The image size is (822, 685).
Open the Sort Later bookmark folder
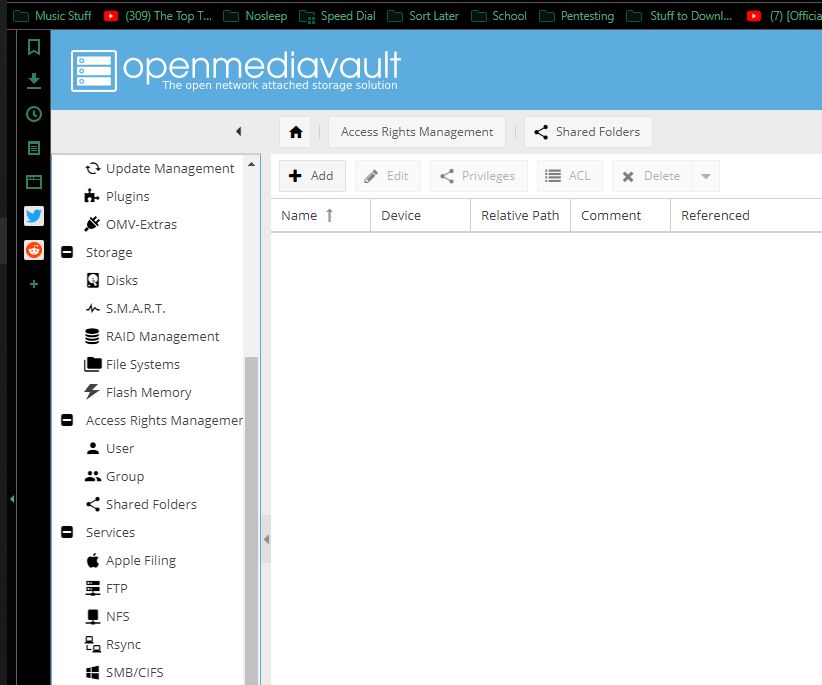[x=423, y=16]
